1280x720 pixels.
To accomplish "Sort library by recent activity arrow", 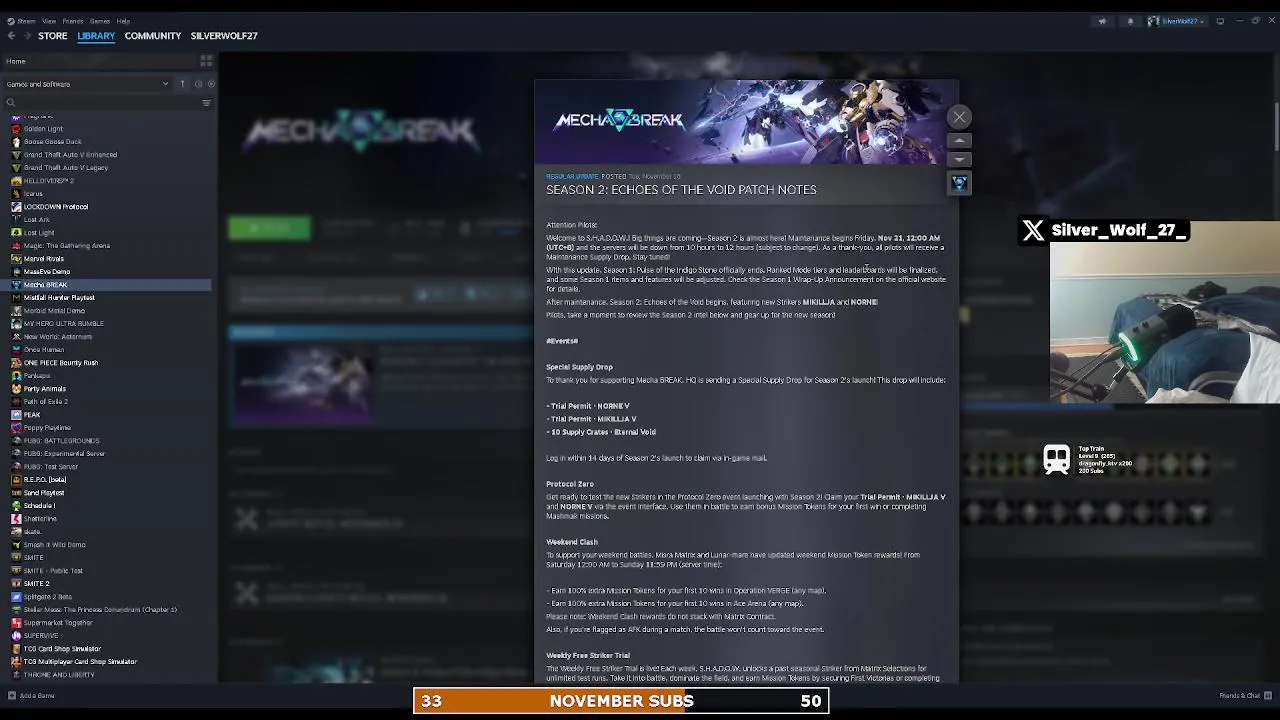I will point(182,84).
